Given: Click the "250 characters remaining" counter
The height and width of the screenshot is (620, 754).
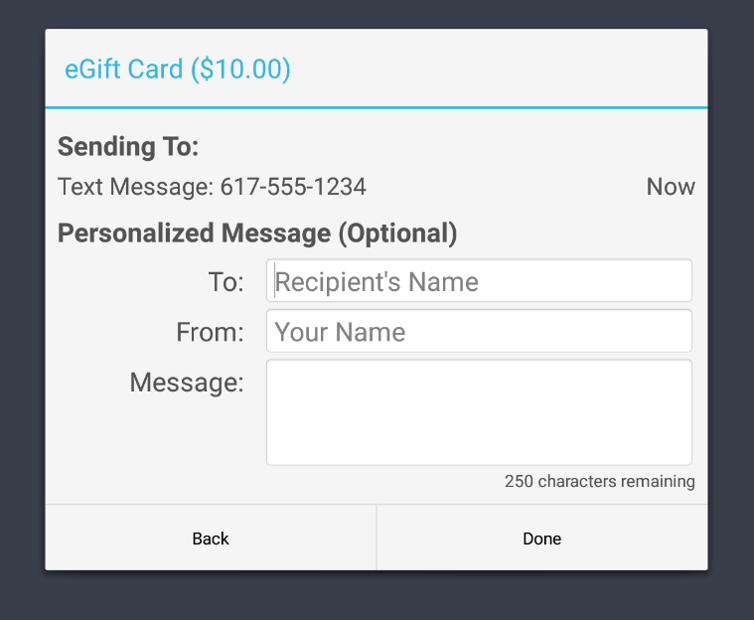Looking at the screenshot, I should 599,481.
